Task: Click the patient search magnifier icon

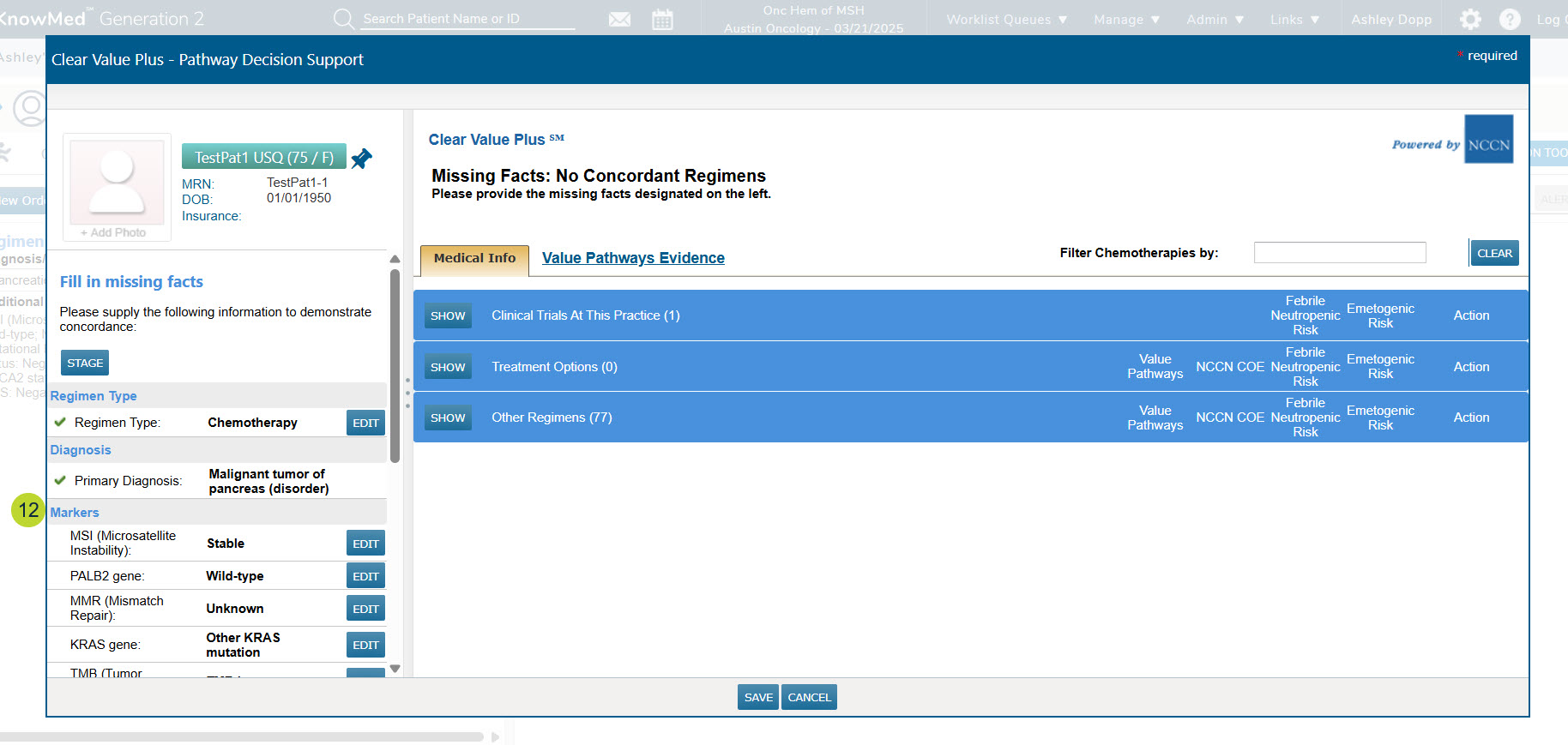Action: click(343, 19)
